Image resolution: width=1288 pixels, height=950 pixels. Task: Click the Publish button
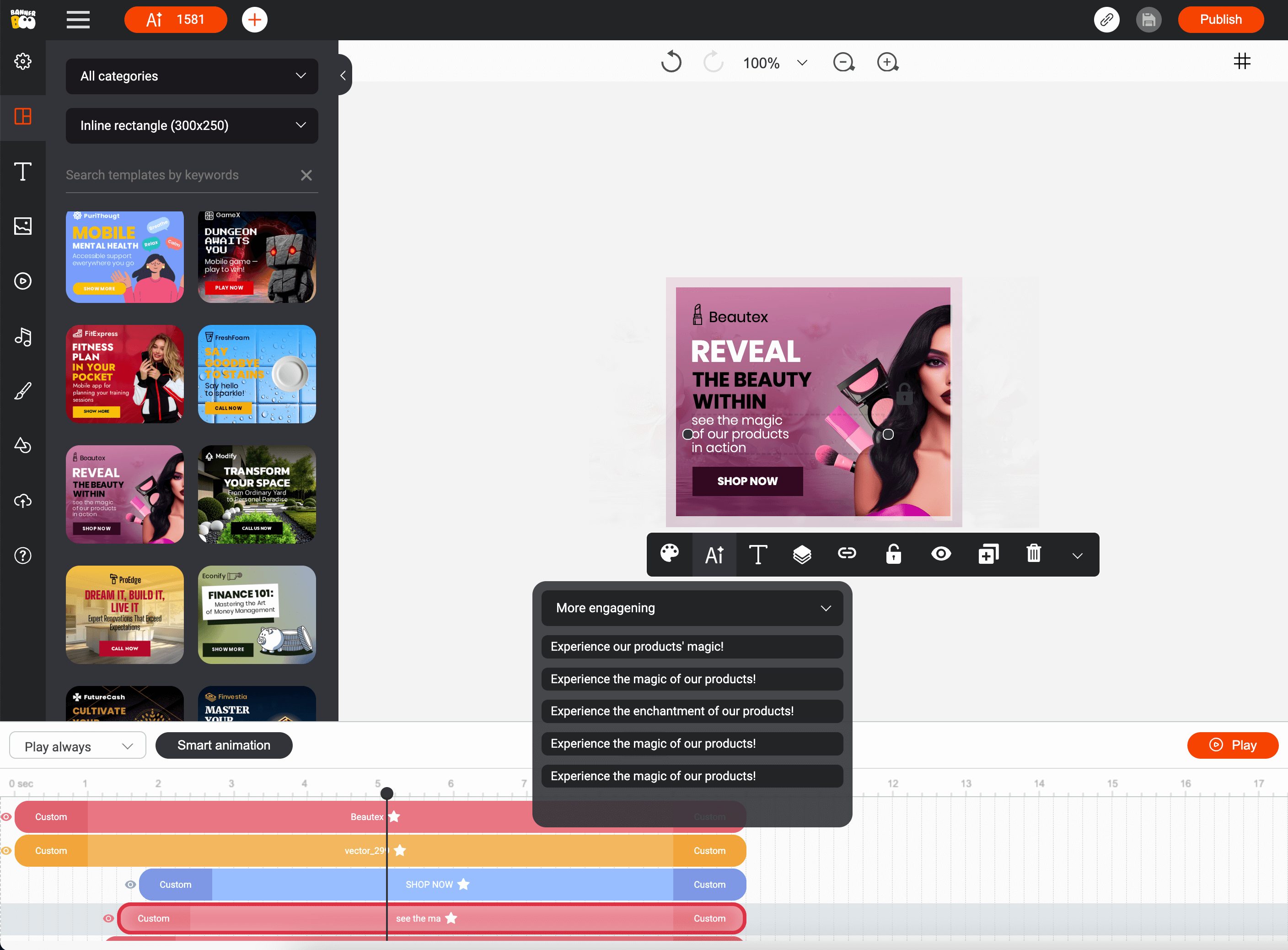(x=1220, y=20)
